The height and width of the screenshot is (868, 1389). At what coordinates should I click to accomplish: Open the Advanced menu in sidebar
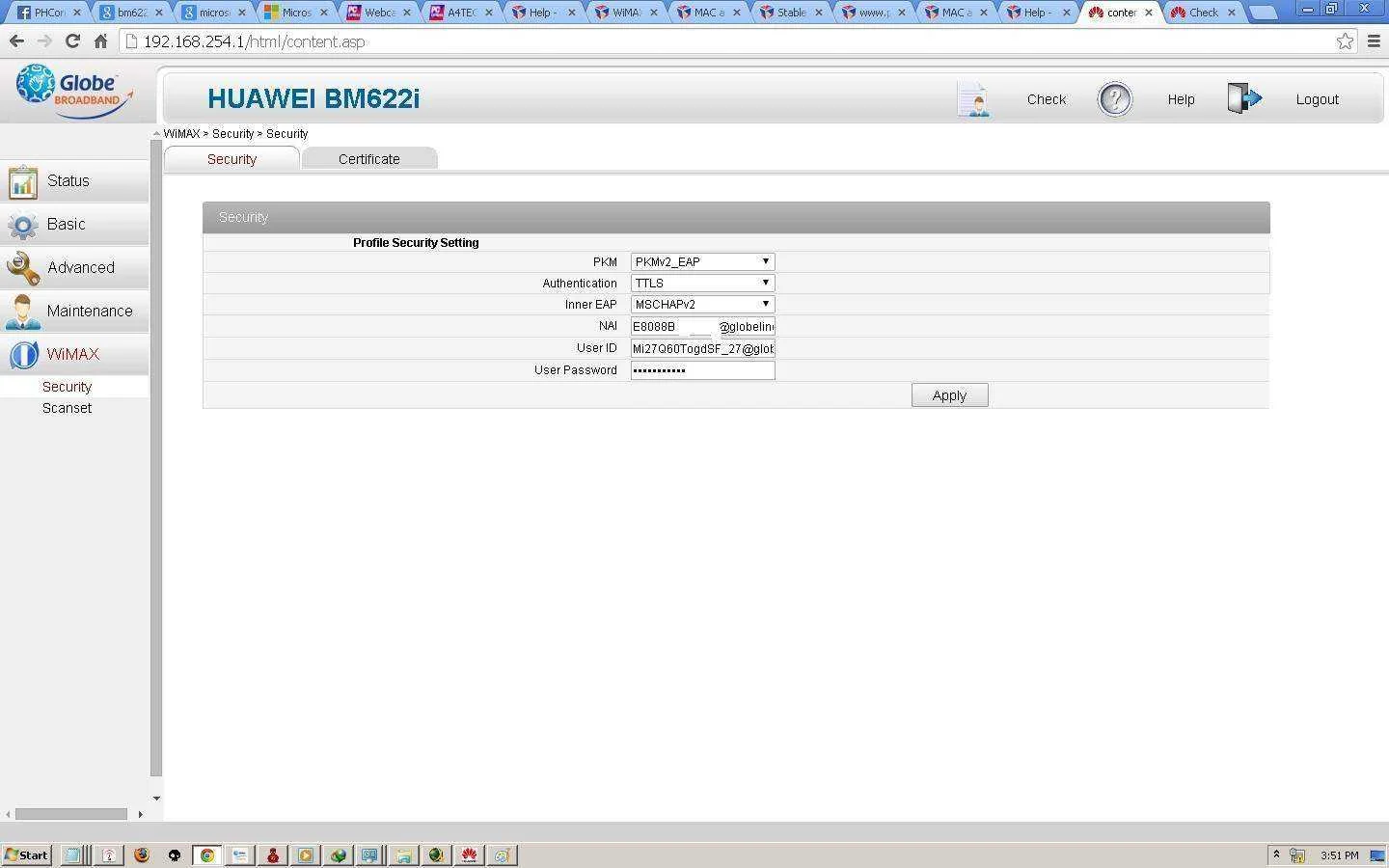click(x=74, y=268)
